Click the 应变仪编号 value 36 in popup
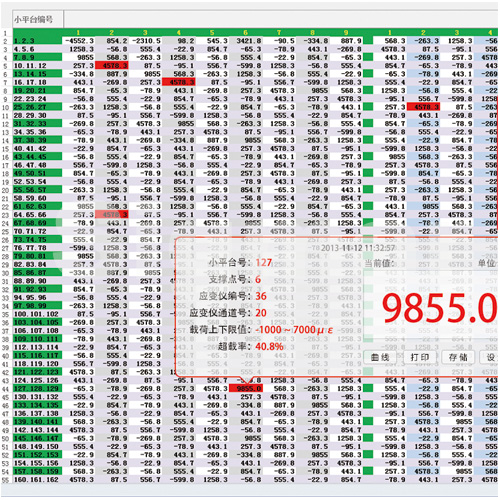Screen dimensions: 500x500 (261, 296)
